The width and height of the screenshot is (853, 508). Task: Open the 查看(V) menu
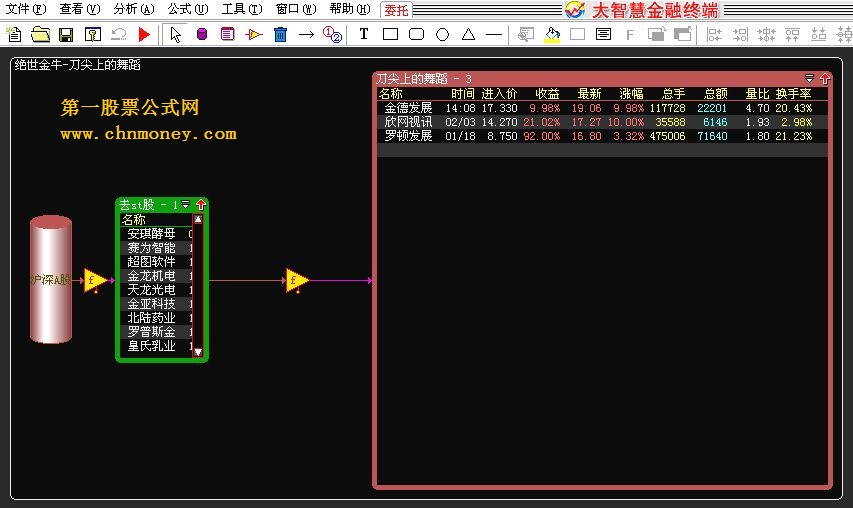click(x=79, y=9)
